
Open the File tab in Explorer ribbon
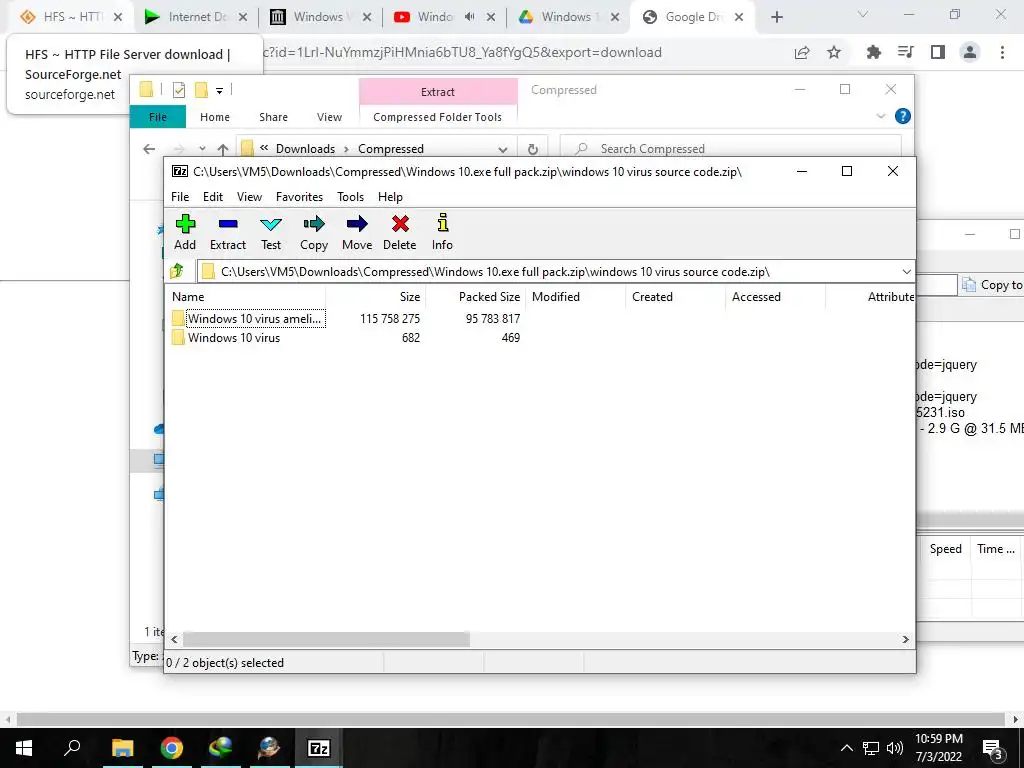pyautogui.click(x=157, y=117)
